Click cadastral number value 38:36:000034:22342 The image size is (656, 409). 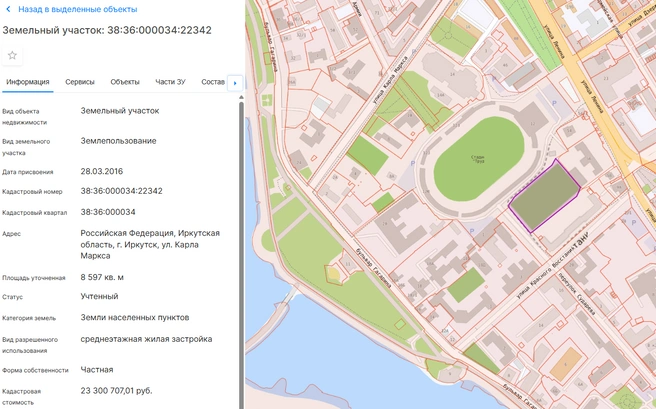121,191
